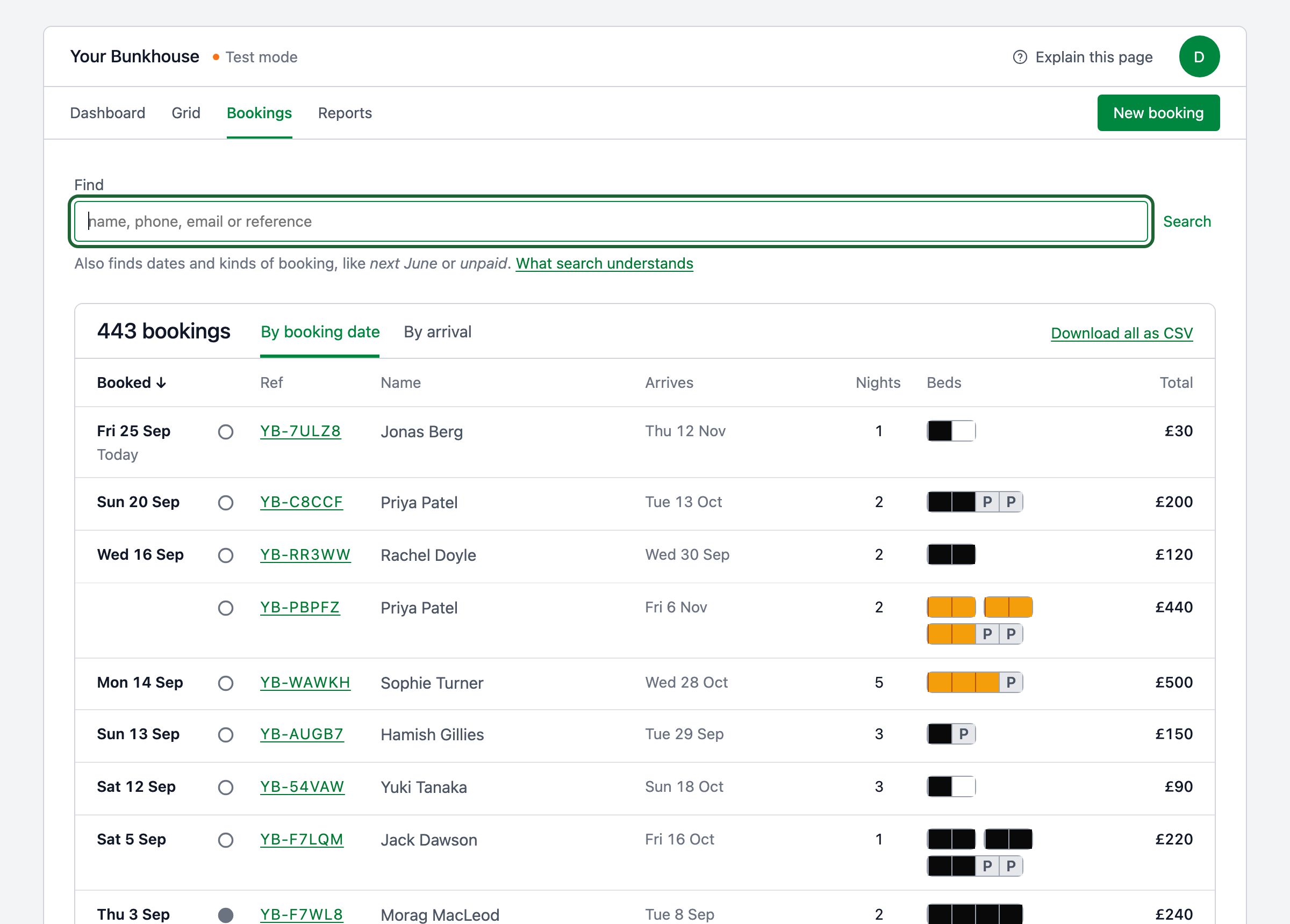Click the 443 bookings heading
Image resolution: width=1290 pixels, height=924 pixels.
[x=164, y=331]
